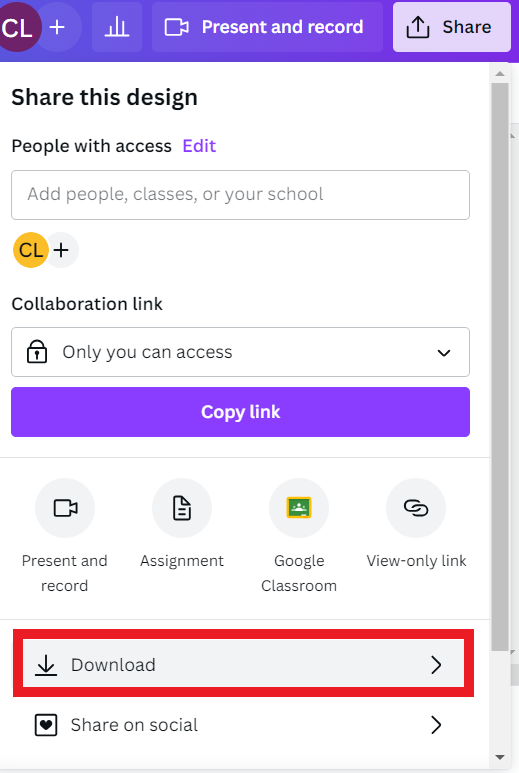Add a person using the plus next to the yellow CL avatar

pyautogui.click(x=62, y=250)
